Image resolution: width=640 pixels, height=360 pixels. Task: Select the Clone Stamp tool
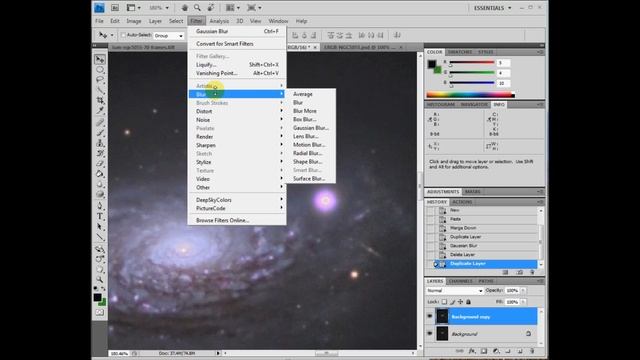(100, 143)
